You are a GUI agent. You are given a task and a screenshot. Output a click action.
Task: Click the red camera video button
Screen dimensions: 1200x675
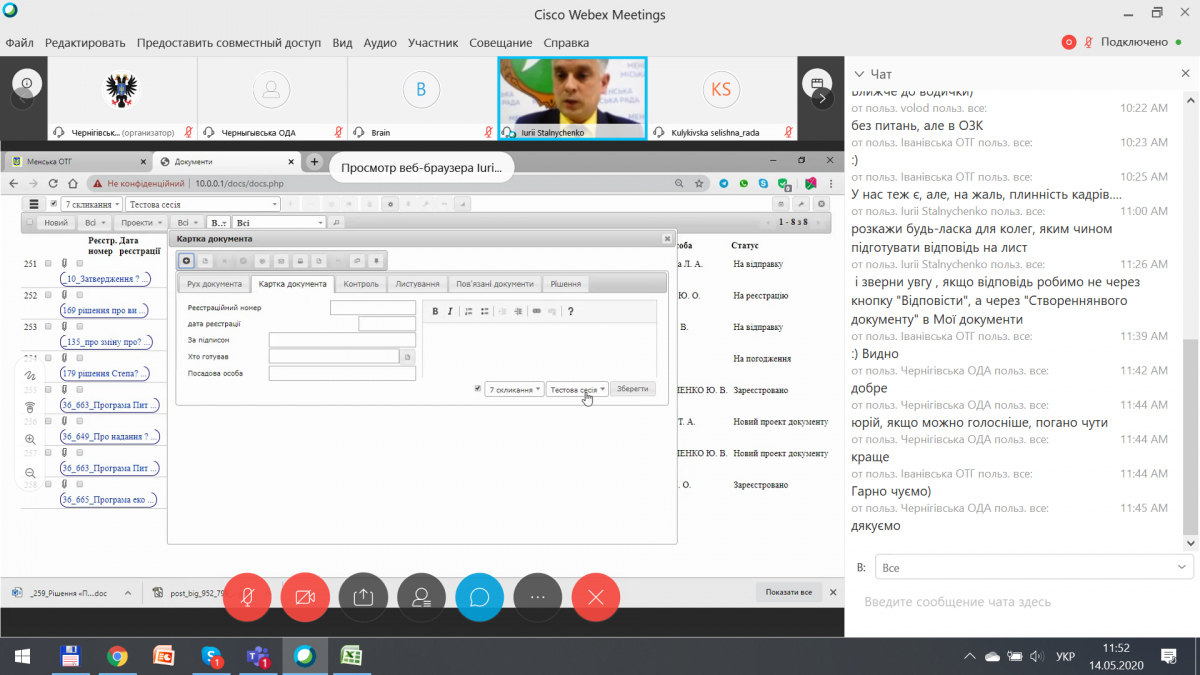point(305,597)
